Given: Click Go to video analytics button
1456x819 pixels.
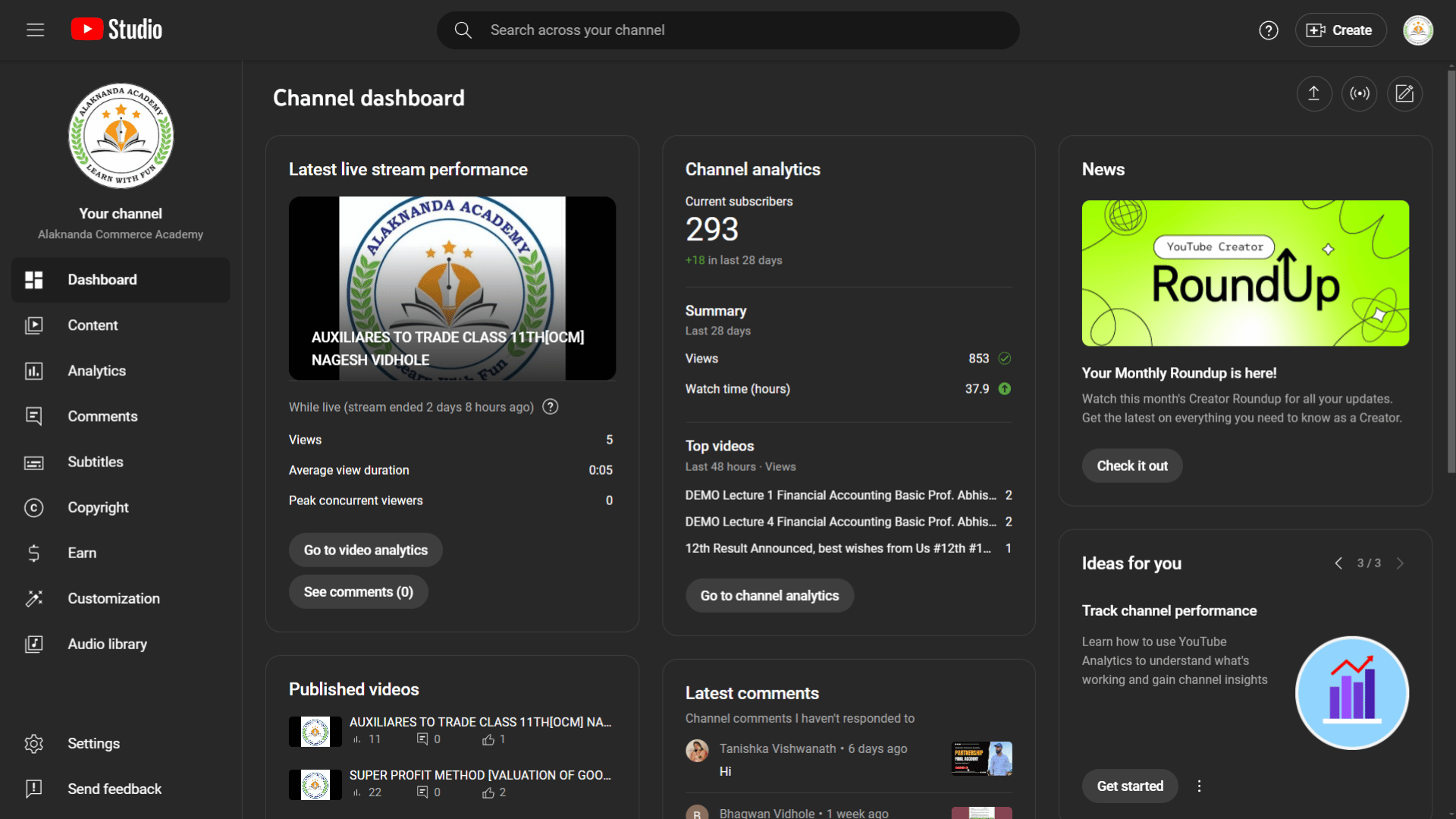Looking at the screenshot, I should (366, 551).
